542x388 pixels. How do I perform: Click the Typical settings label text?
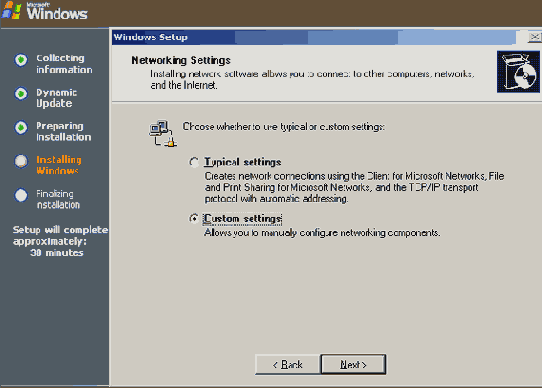243,162
